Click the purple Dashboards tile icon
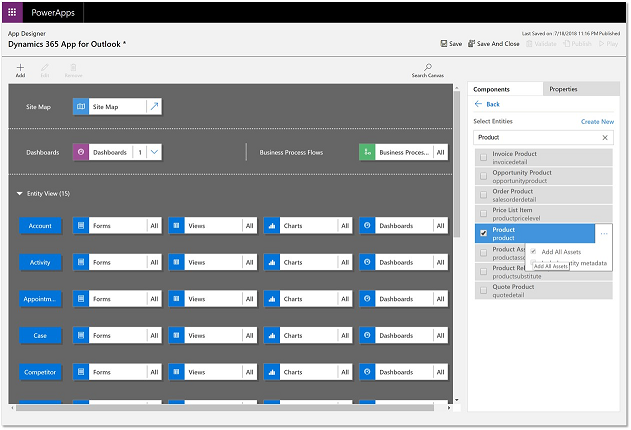The image size is (631, 430). [x=81, y=152]
